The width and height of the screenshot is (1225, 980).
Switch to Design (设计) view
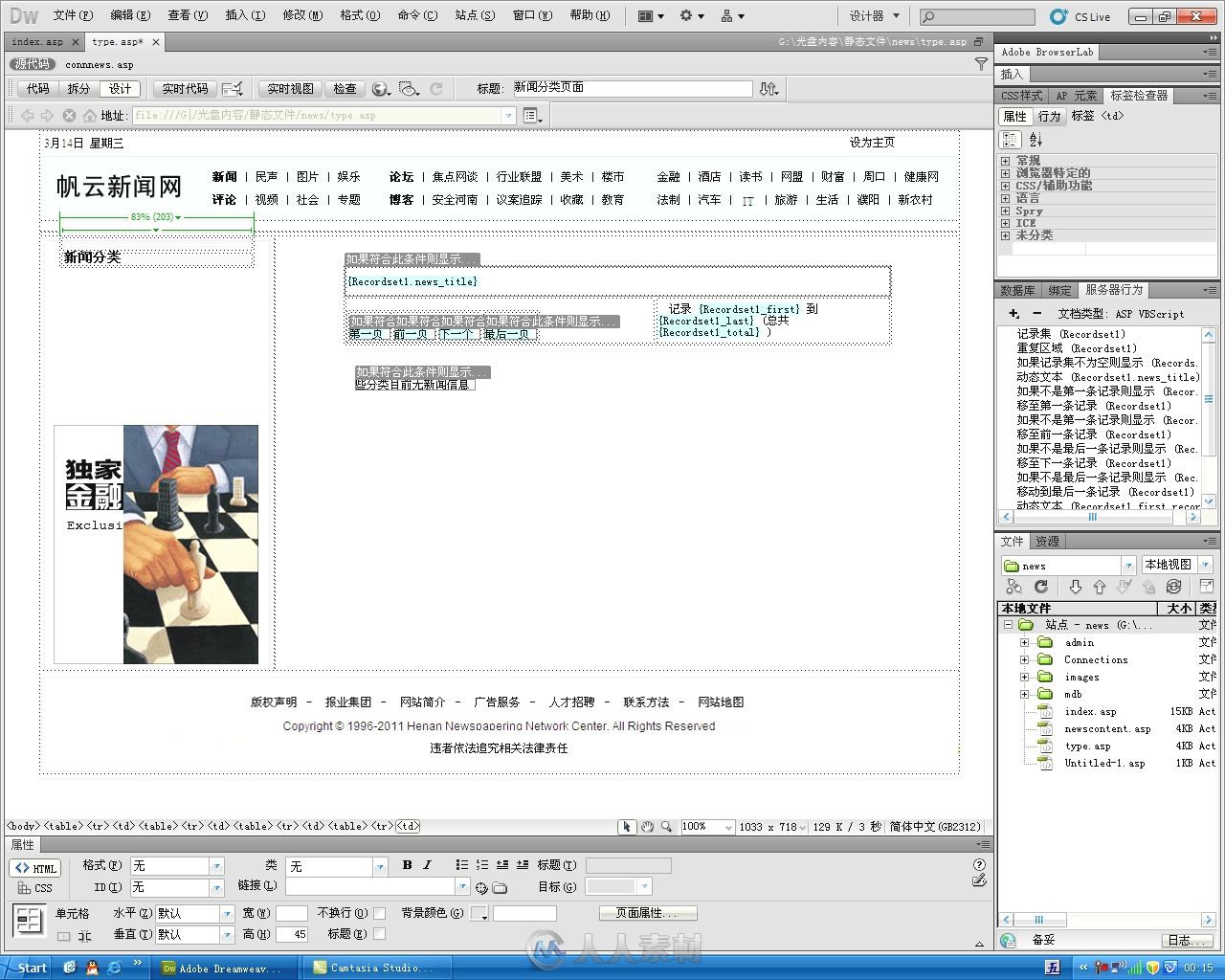120,89
